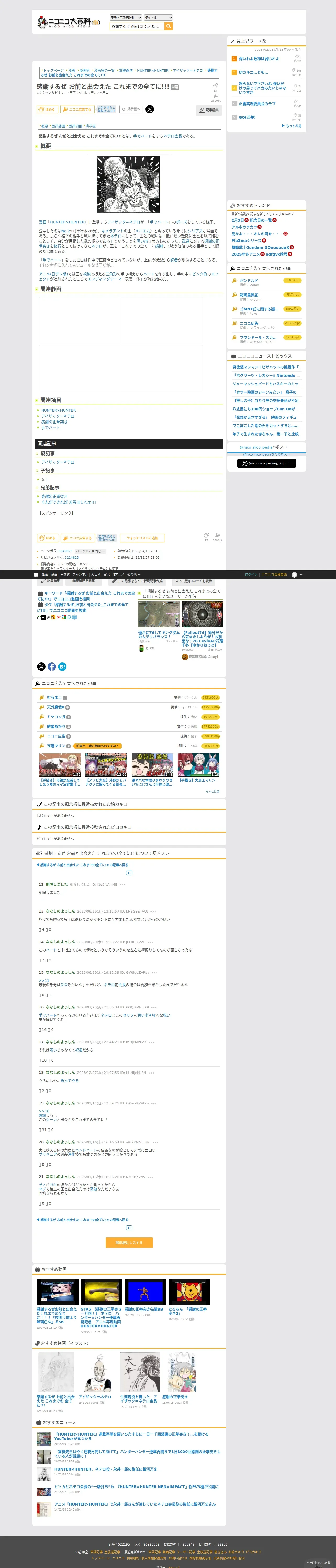336x1568 pixels.
Task: Click the 宝鐘マリン advertised article row
Action: 128,746
